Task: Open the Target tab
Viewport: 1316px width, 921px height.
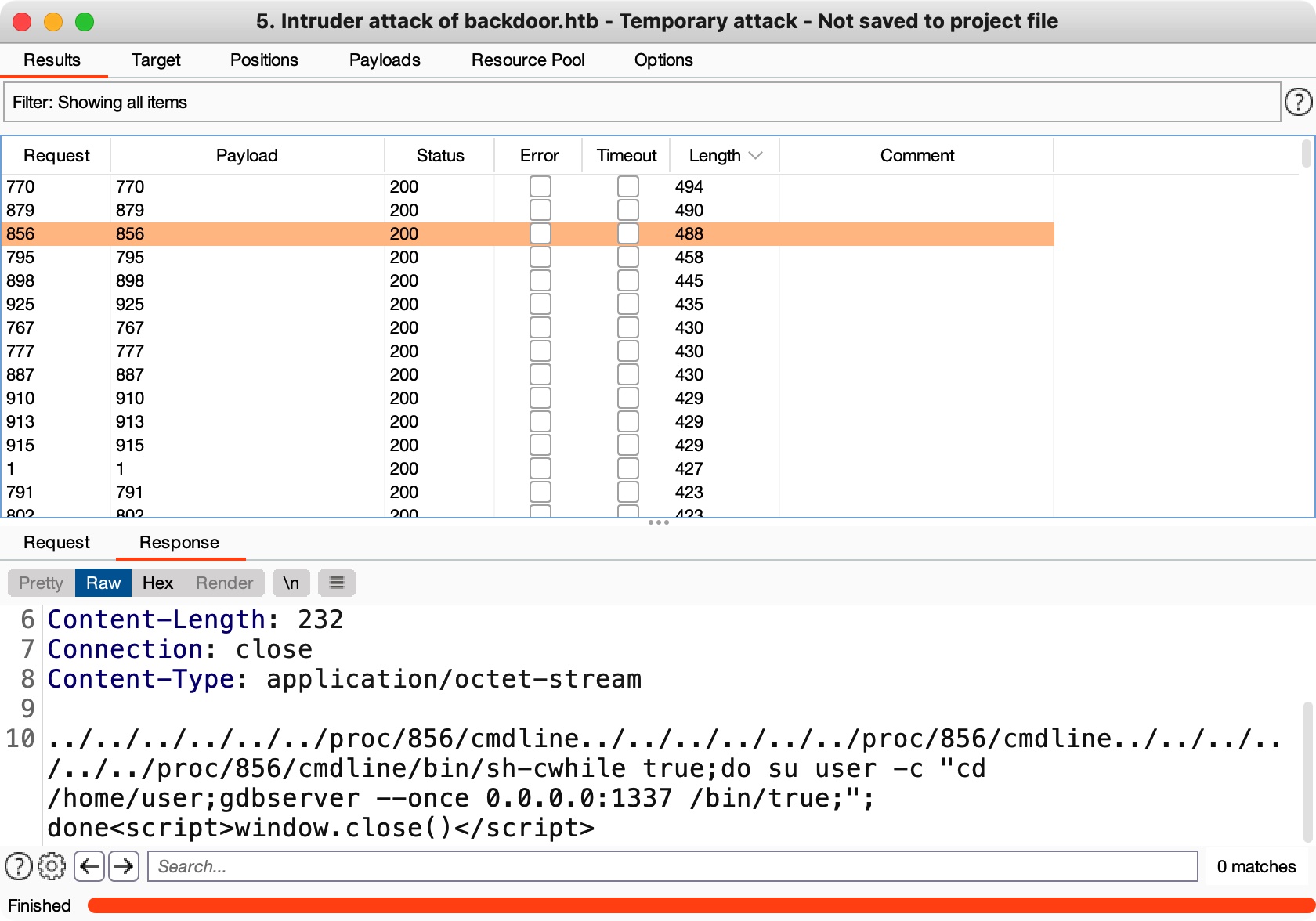Action: [x=156, y=60]
